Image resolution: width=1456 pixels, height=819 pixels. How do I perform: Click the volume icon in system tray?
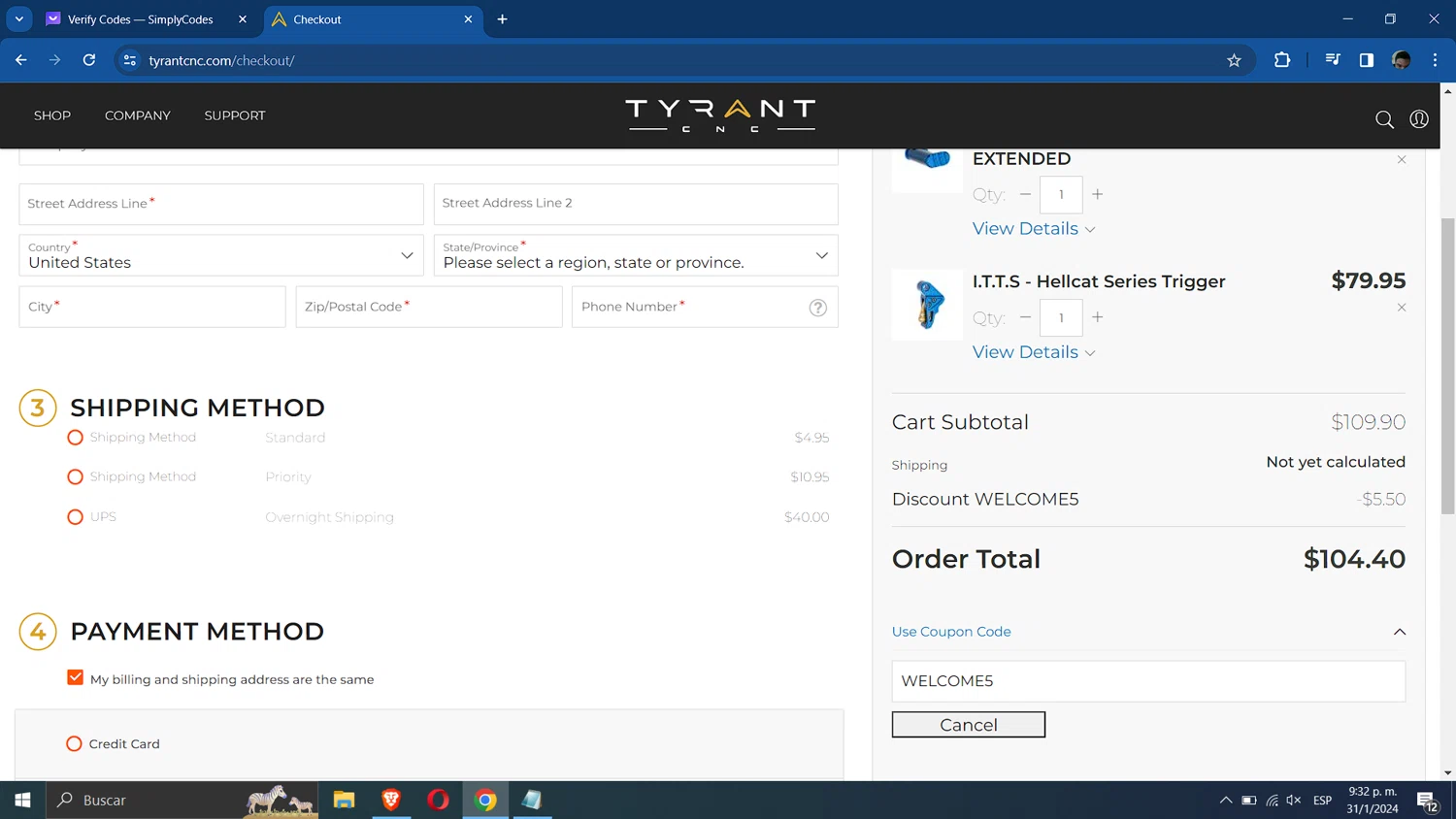point(1293,801)
